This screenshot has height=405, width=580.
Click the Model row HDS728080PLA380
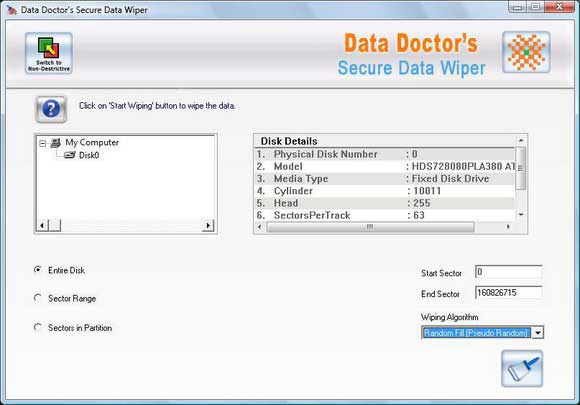pos(385,166)
